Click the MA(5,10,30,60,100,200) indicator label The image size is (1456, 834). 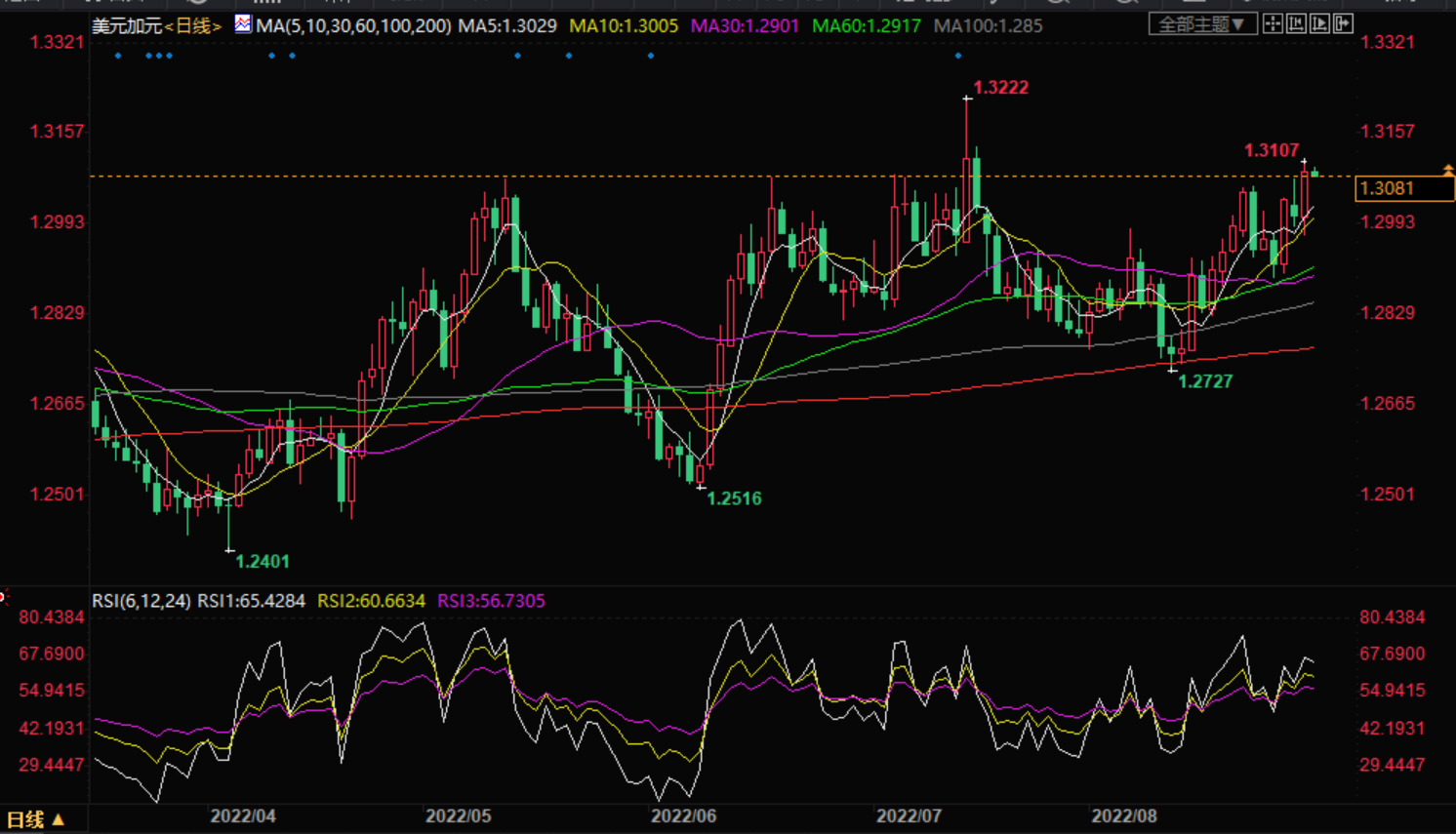353,26
